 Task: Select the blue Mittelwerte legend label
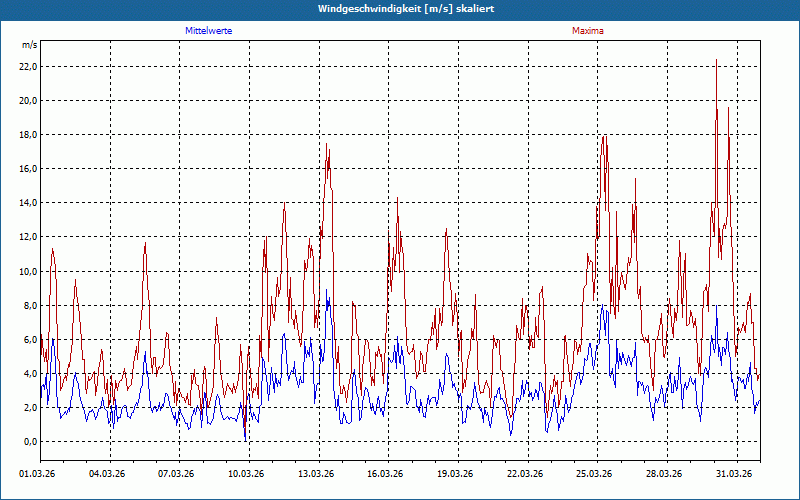tap(209, 31)
